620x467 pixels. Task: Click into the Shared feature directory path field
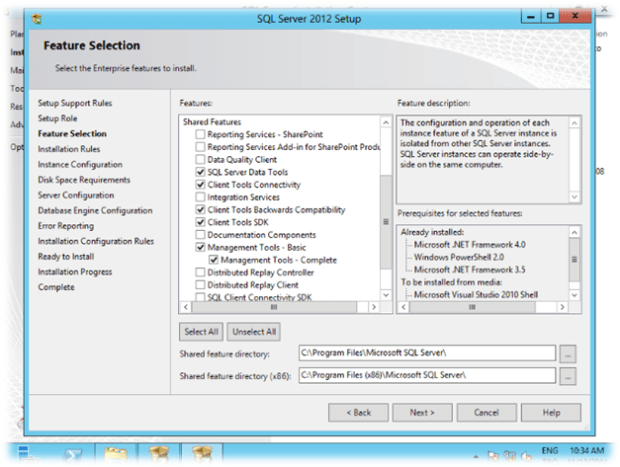(425, 353)
